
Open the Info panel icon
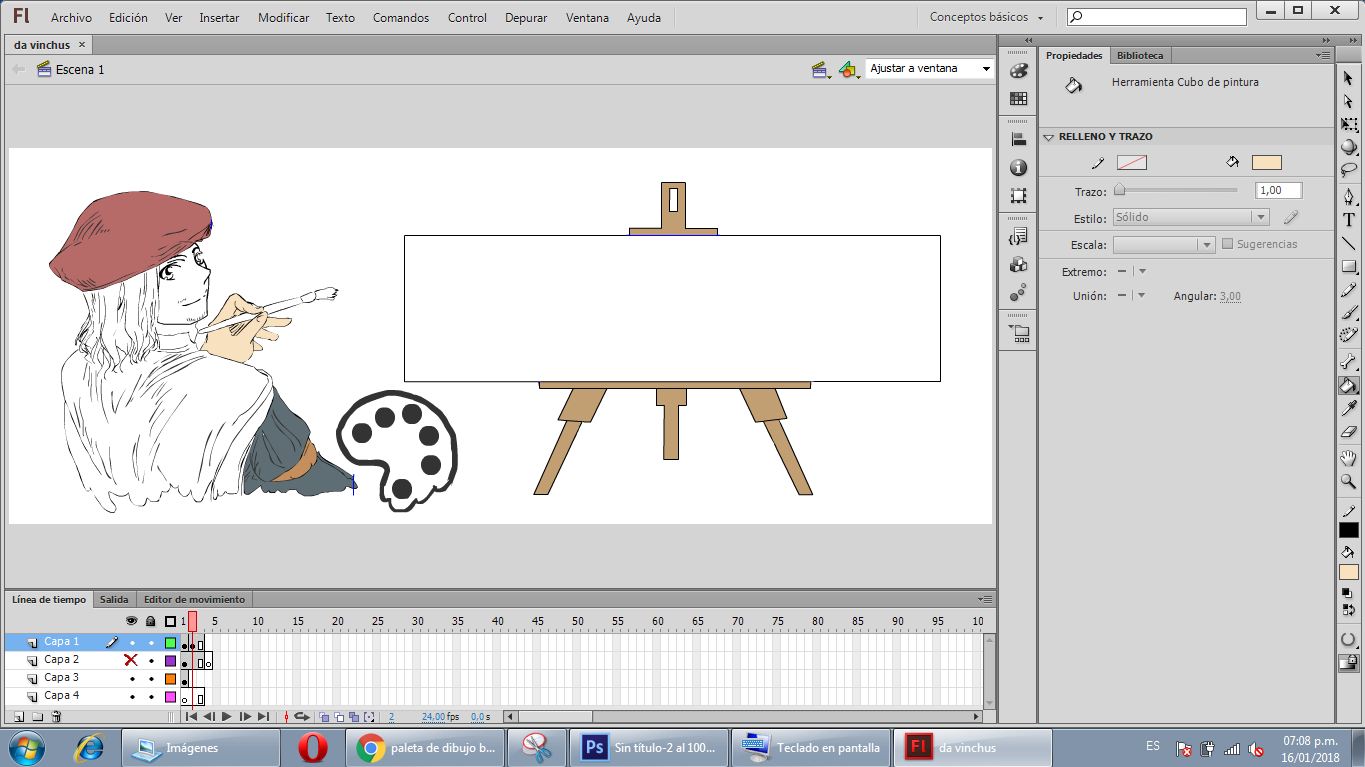1019,168
